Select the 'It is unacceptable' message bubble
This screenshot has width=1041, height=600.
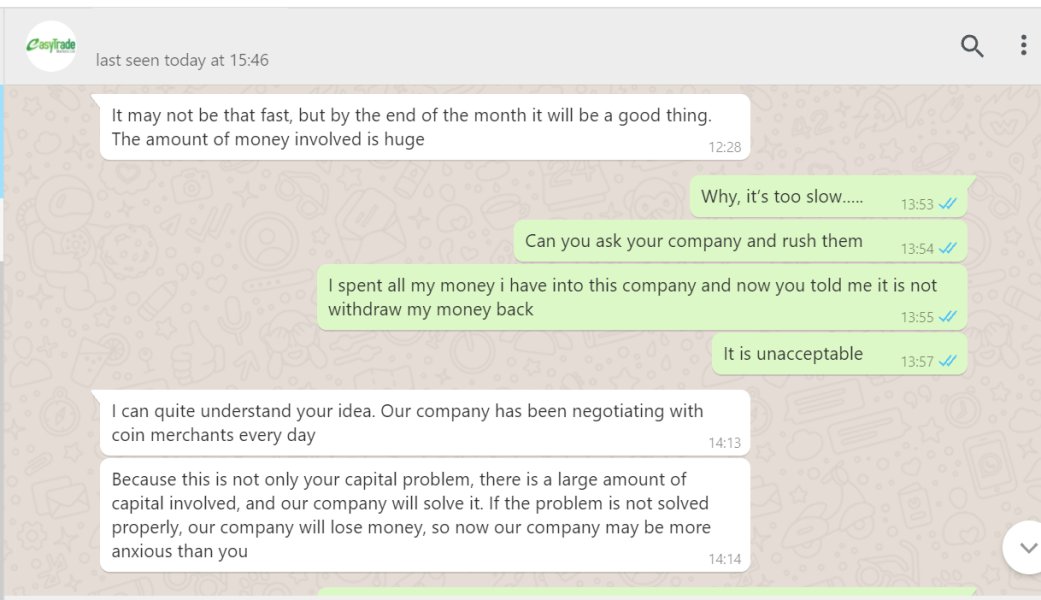coord(839,354)
